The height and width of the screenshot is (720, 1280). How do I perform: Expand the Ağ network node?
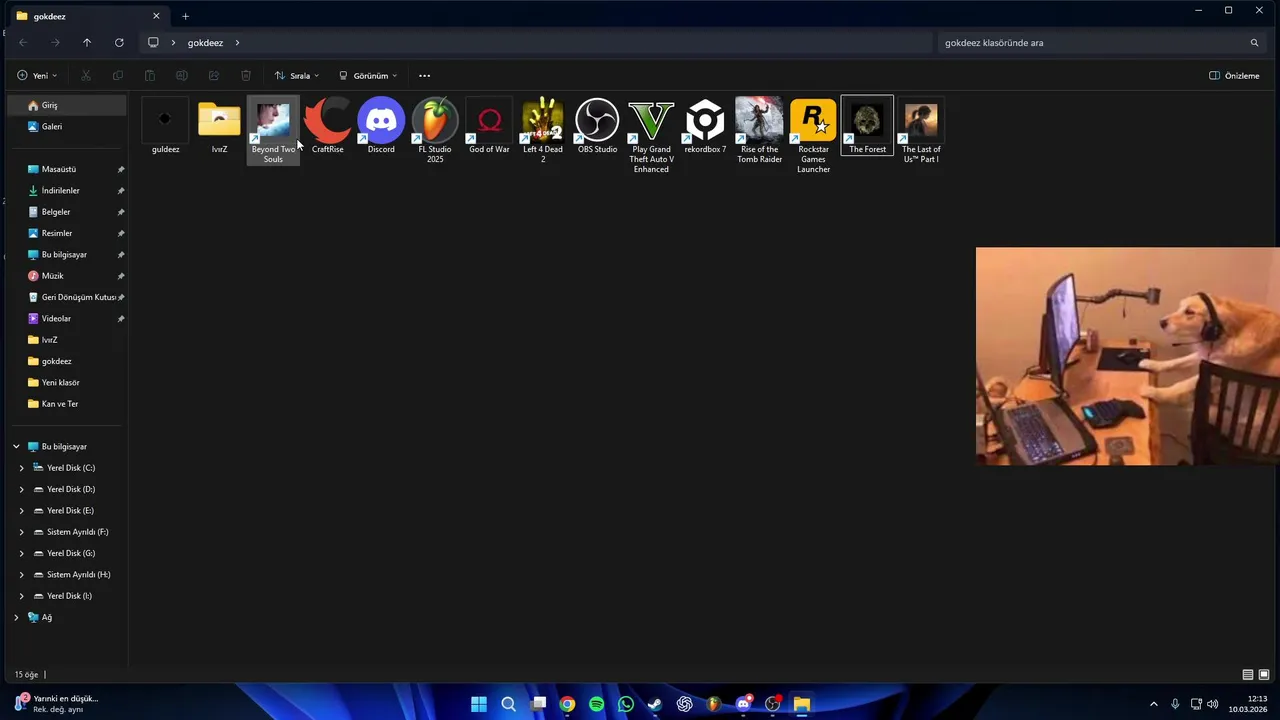[x=16, y=617]
